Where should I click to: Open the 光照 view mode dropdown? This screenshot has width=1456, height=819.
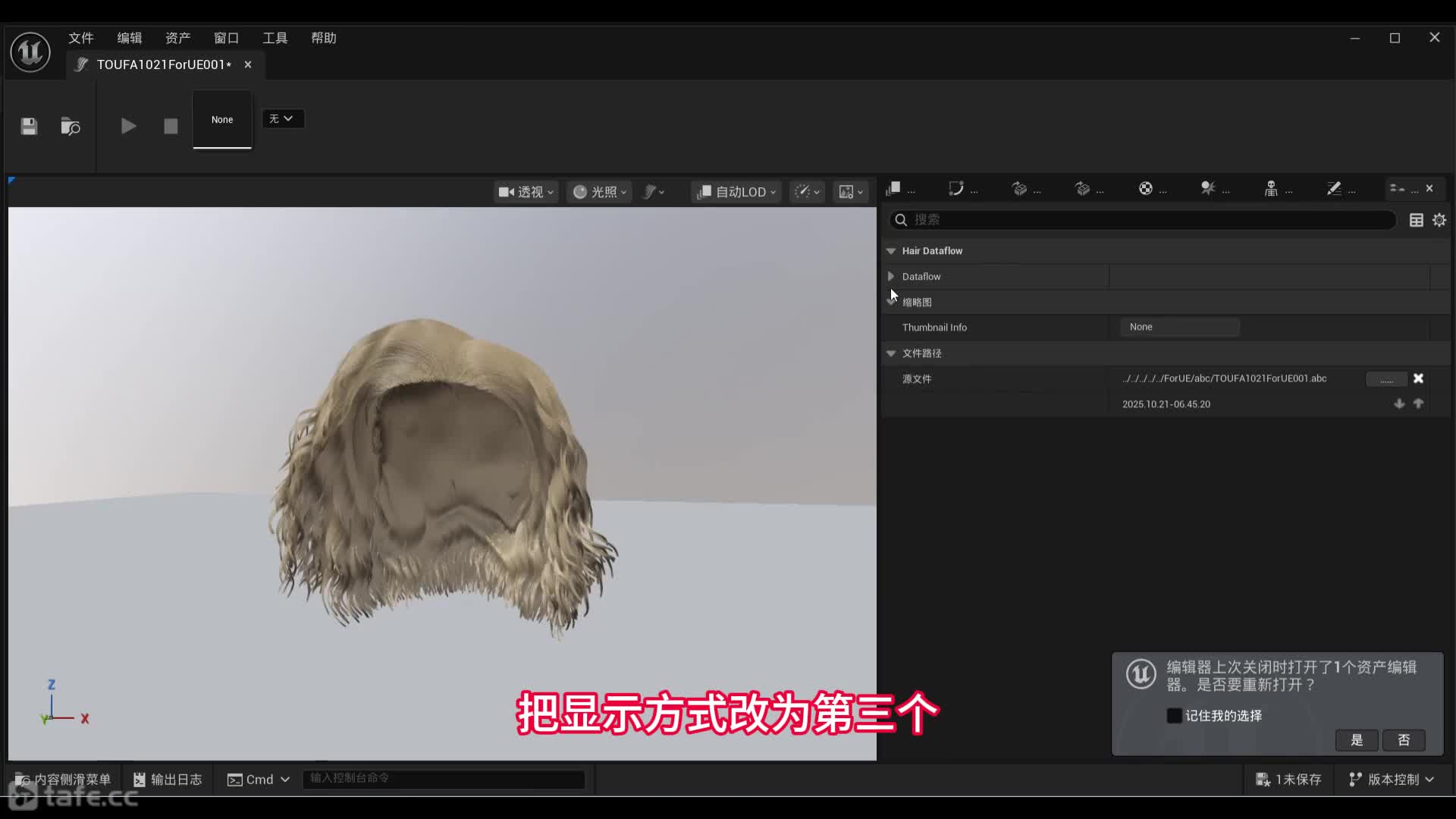point(599,192)
